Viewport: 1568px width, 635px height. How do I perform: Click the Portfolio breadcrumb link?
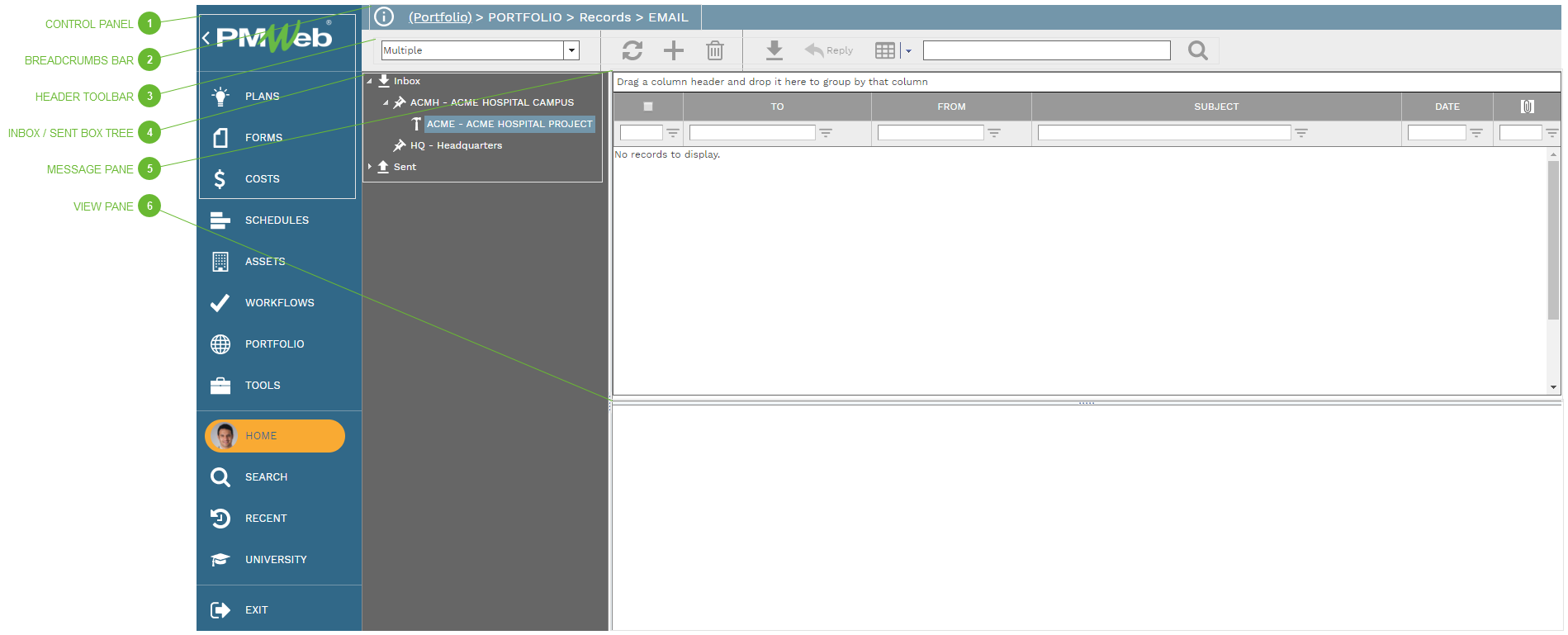click(440, 17)
